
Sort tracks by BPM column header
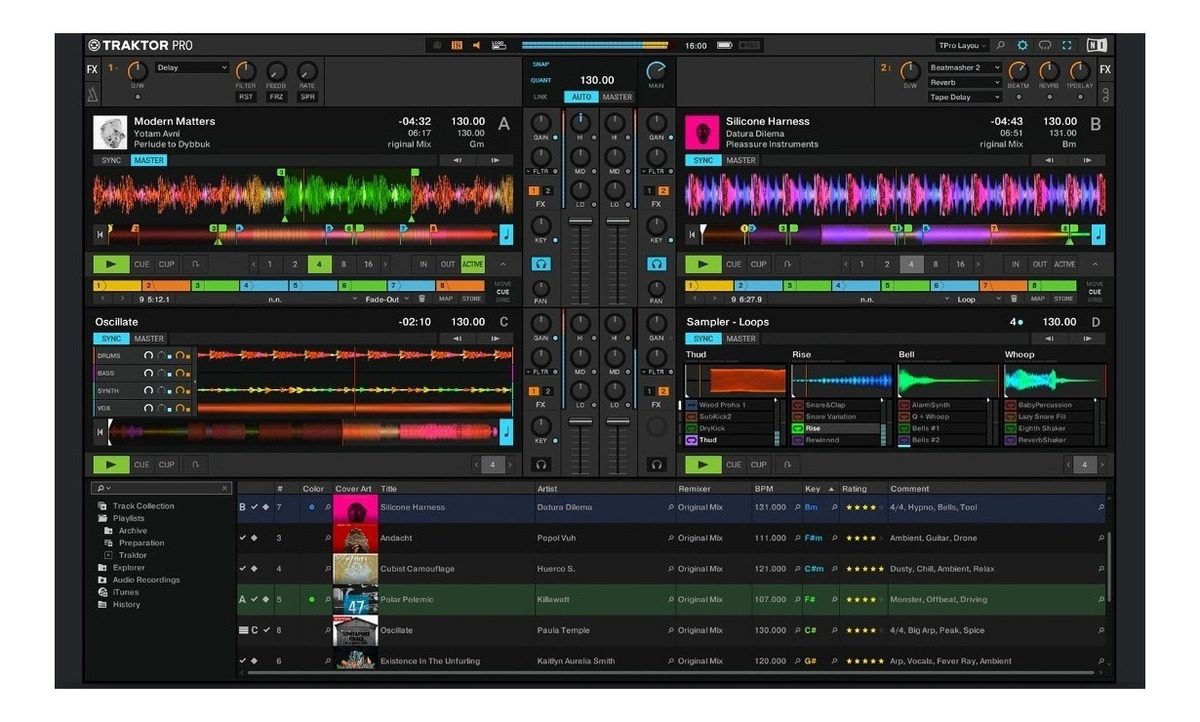pyautogui.click(x=765, y=489)
